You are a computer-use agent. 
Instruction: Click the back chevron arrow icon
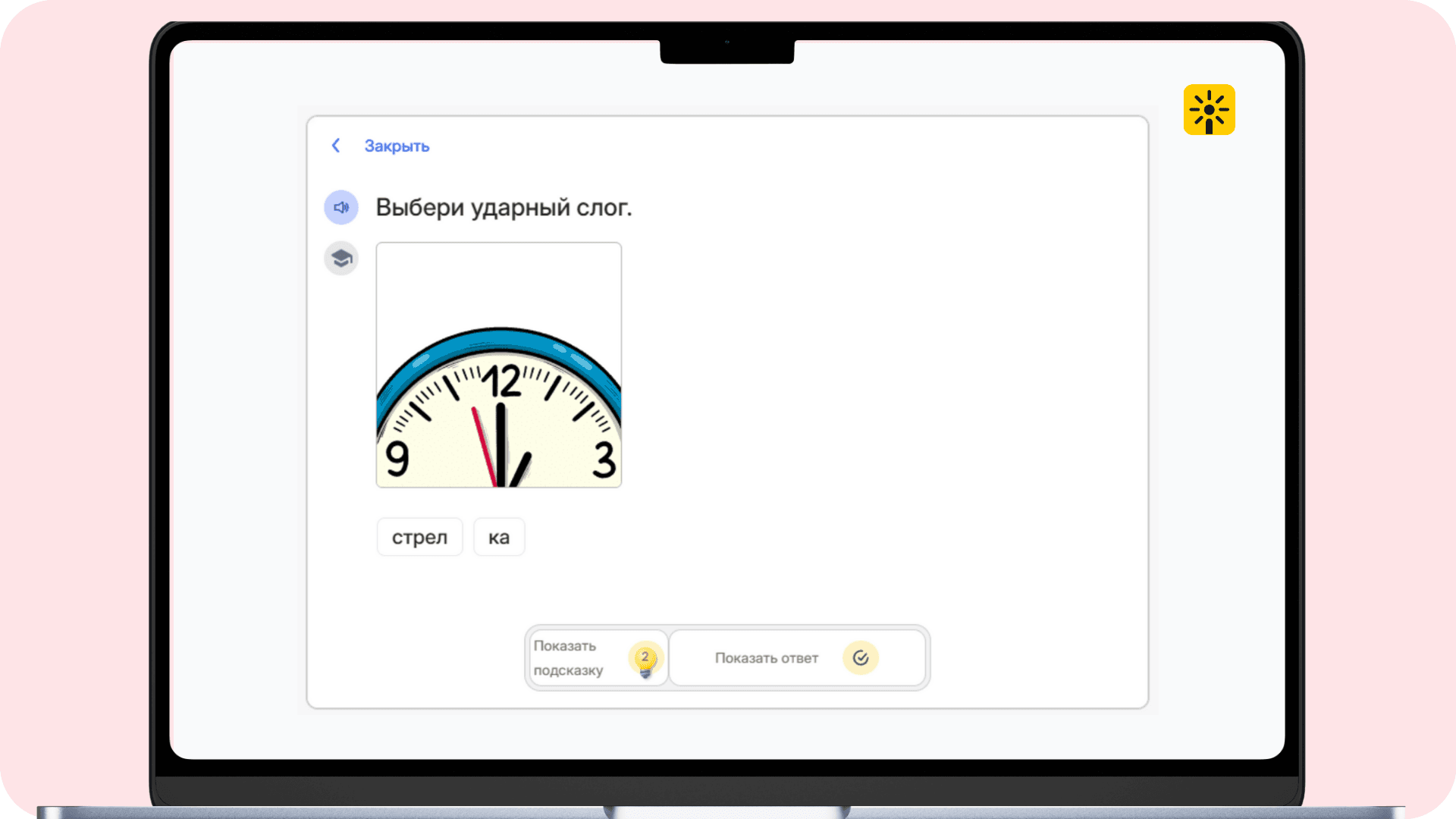tap(336, 146)
